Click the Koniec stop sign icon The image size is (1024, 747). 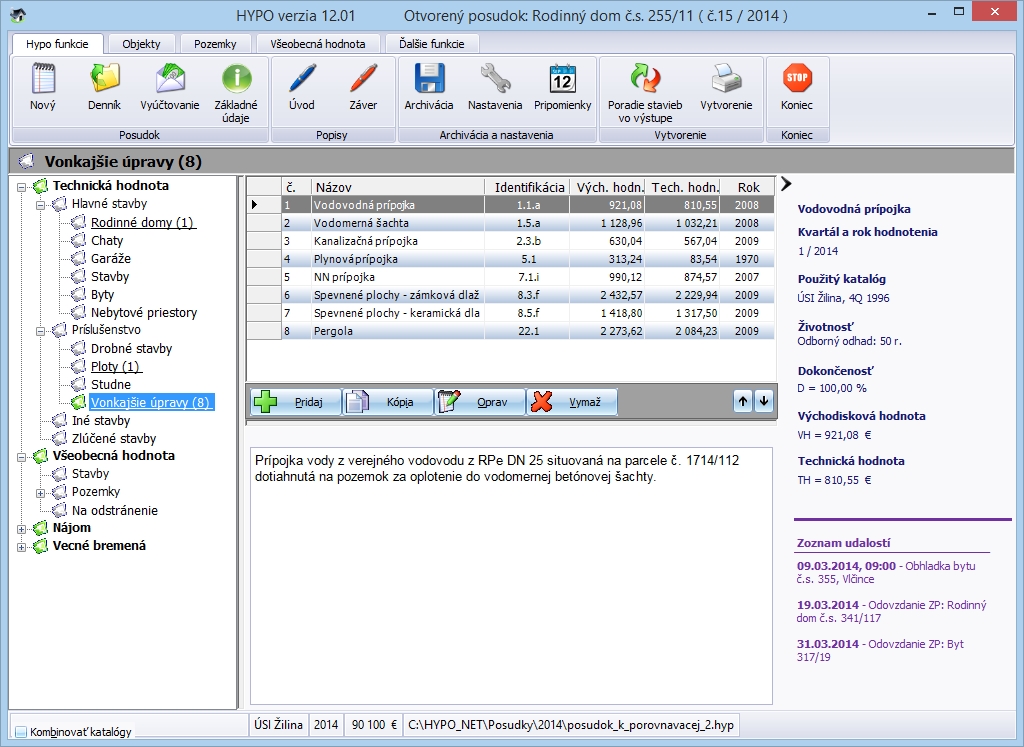(797, 79)
